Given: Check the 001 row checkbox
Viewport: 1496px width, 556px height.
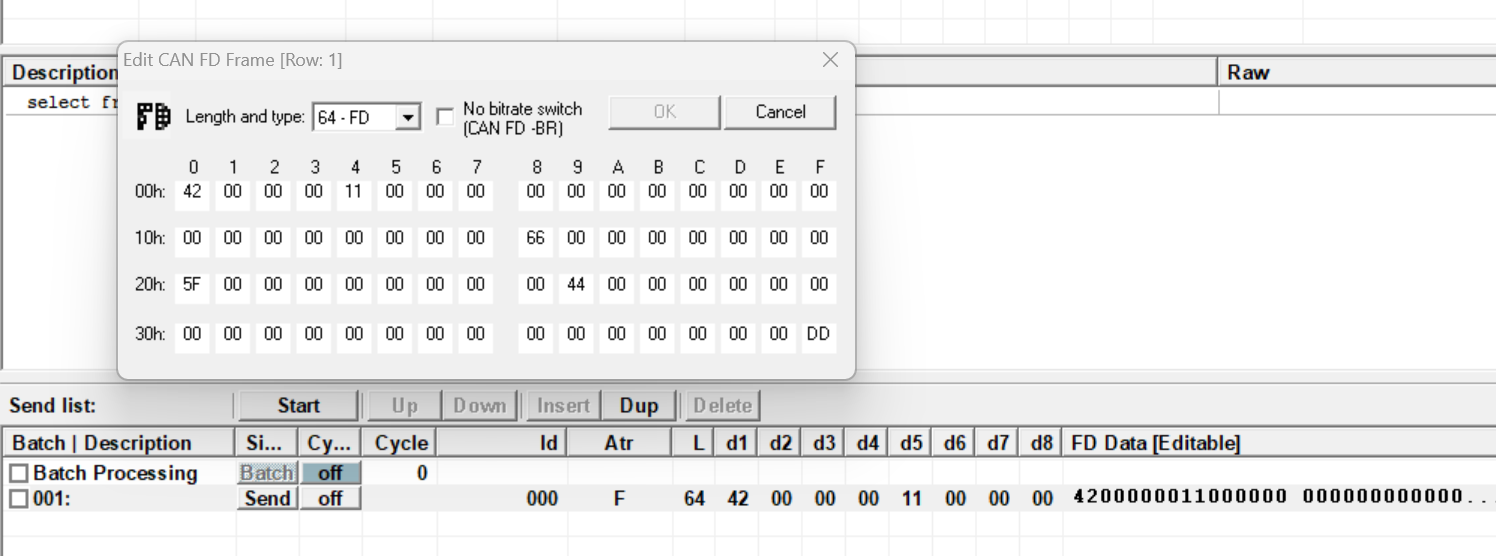Looking at the screenshot, I should pos(19,498).
